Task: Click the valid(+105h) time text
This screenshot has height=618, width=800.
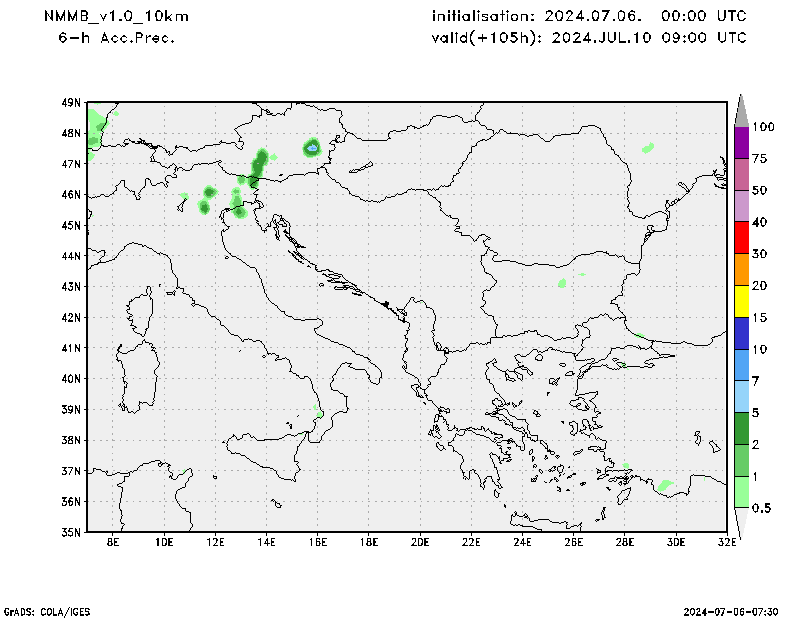Action: tap(589, 38)
